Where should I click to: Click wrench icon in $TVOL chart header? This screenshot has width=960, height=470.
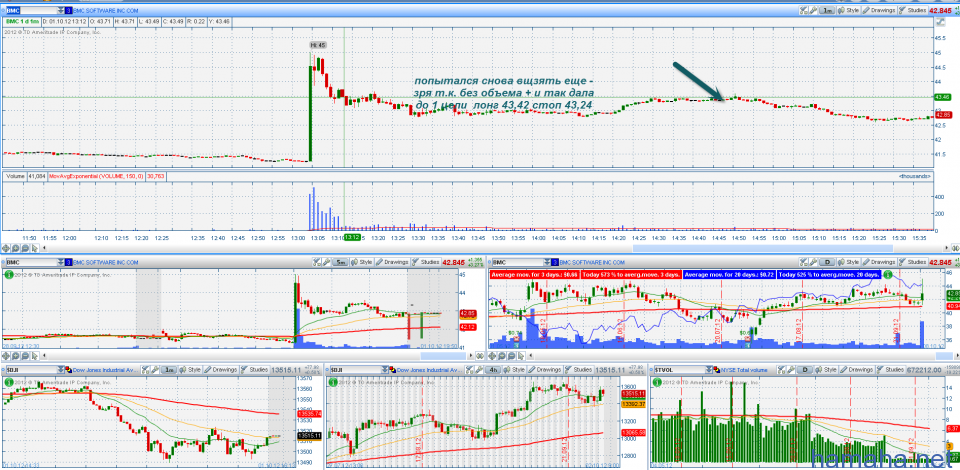coord(791,370)
